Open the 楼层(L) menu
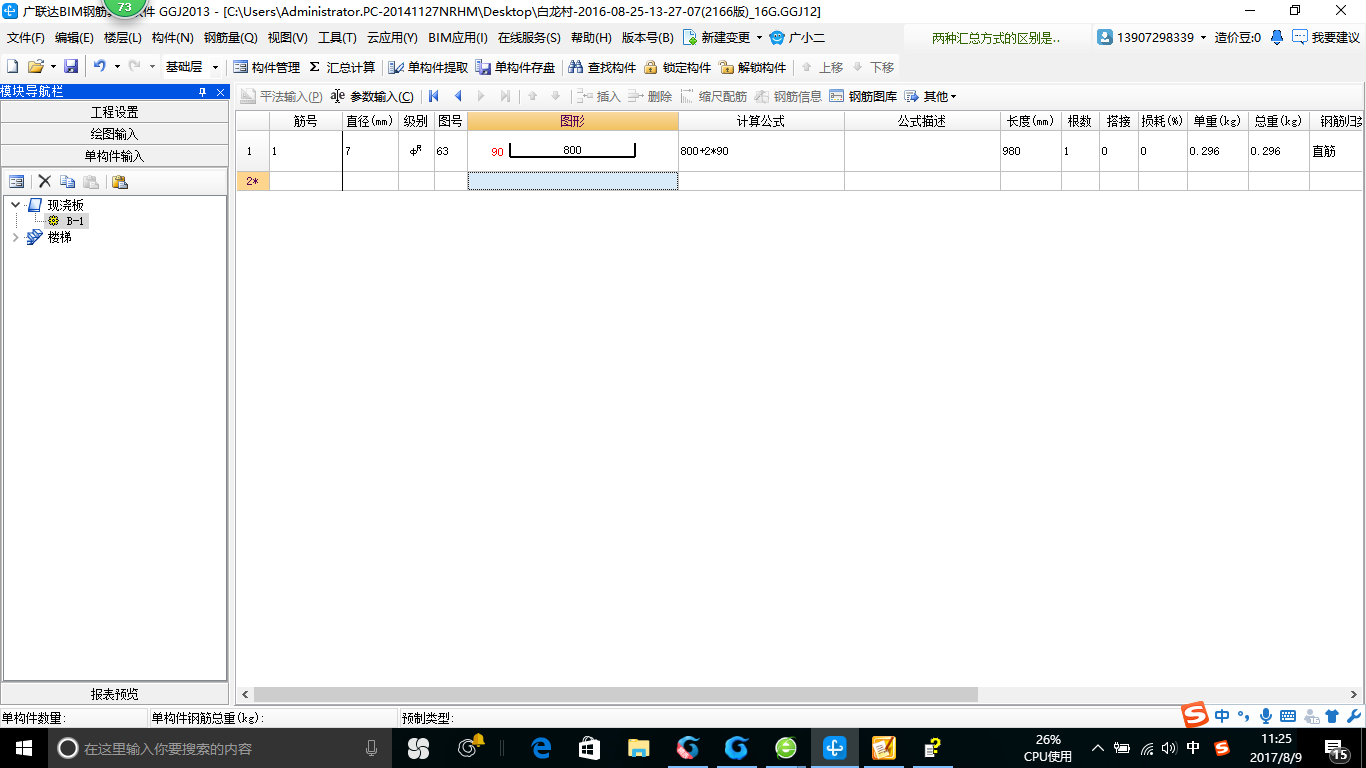 coord(123,37)
